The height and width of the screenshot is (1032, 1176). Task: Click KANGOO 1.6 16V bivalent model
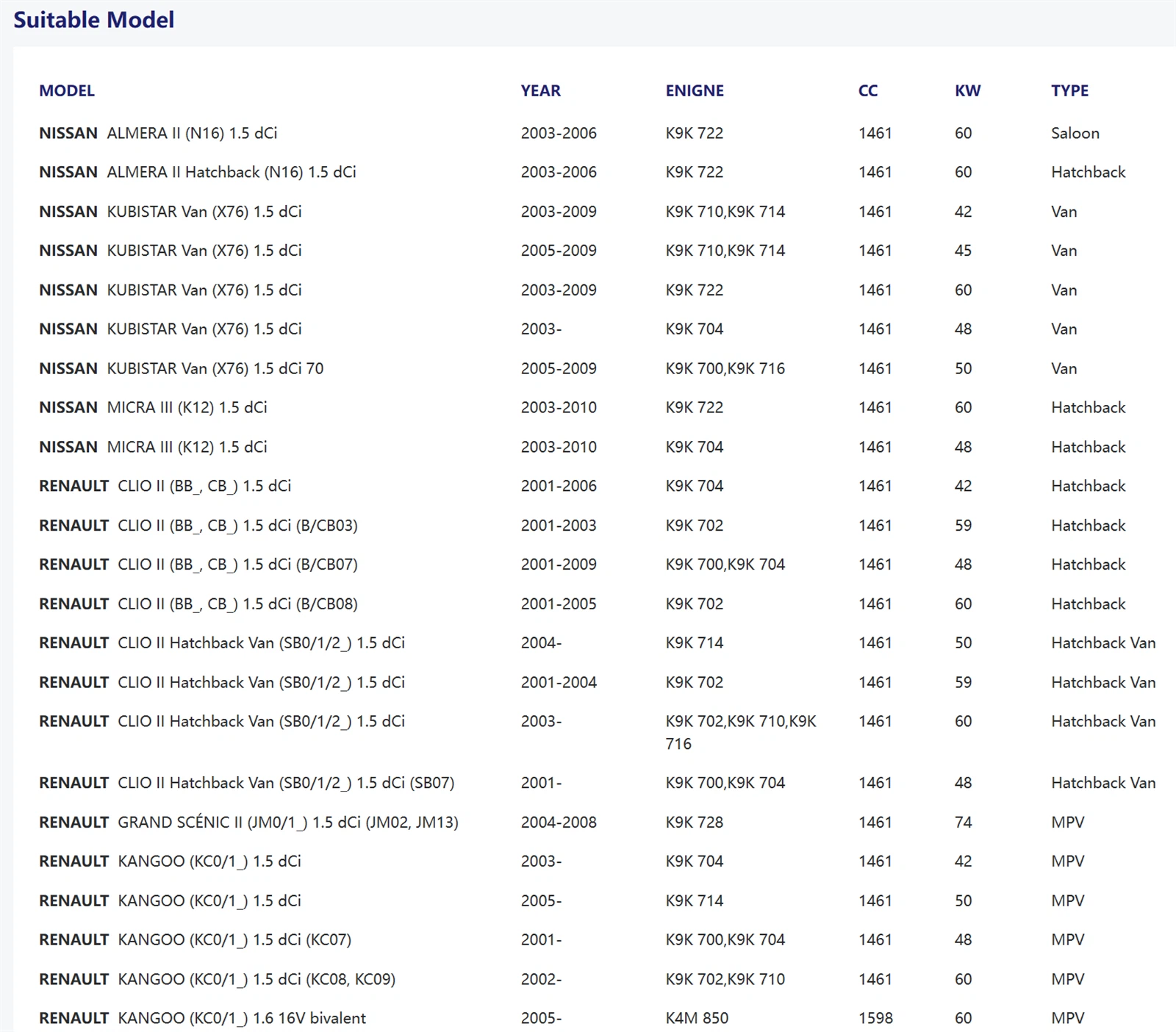click(203, 1018)
